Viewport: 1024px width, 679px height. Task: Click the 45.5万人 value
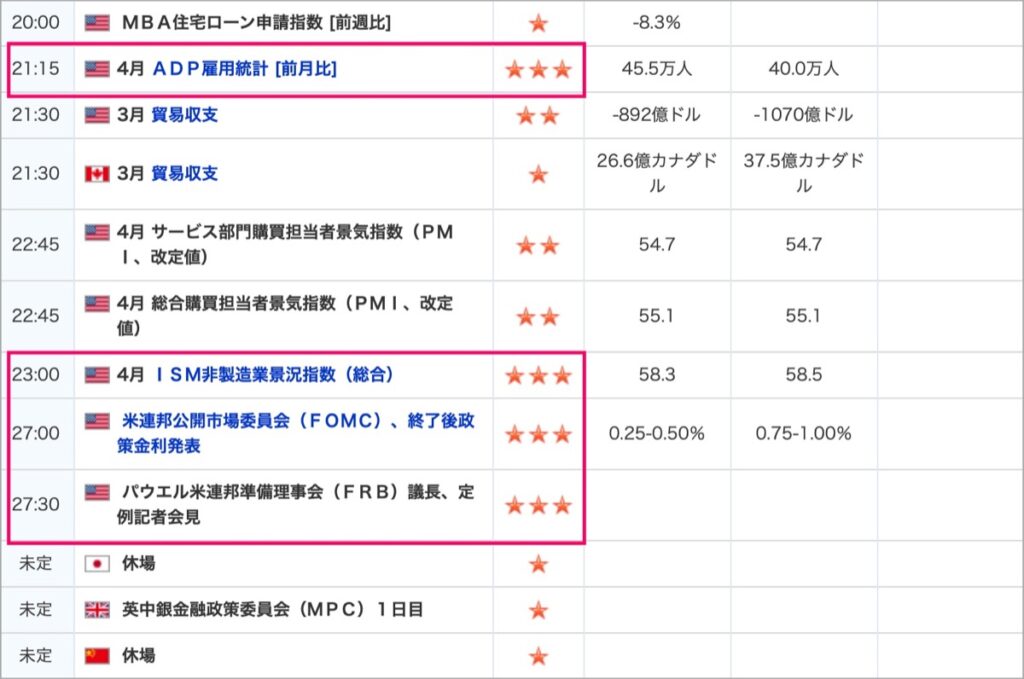pos(656,69)
